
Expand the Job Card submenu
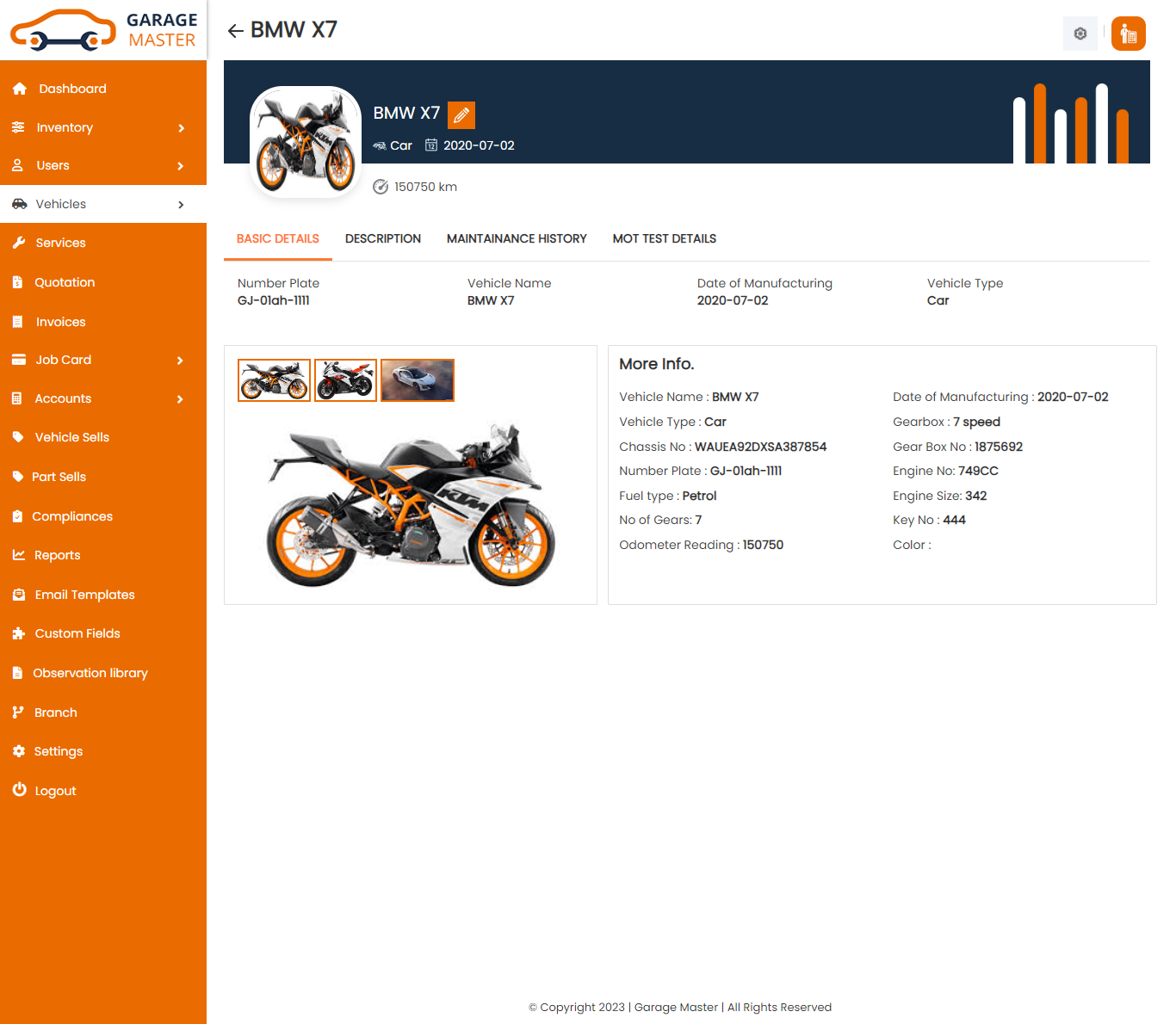[181, 360]
